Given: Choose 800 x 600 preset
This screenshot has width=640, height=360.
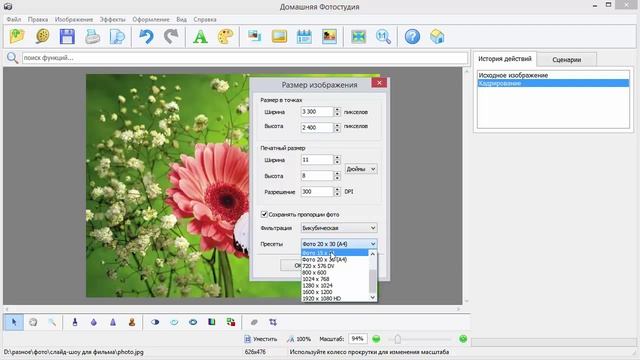Looking at the screenshot, I should point(335,273).
